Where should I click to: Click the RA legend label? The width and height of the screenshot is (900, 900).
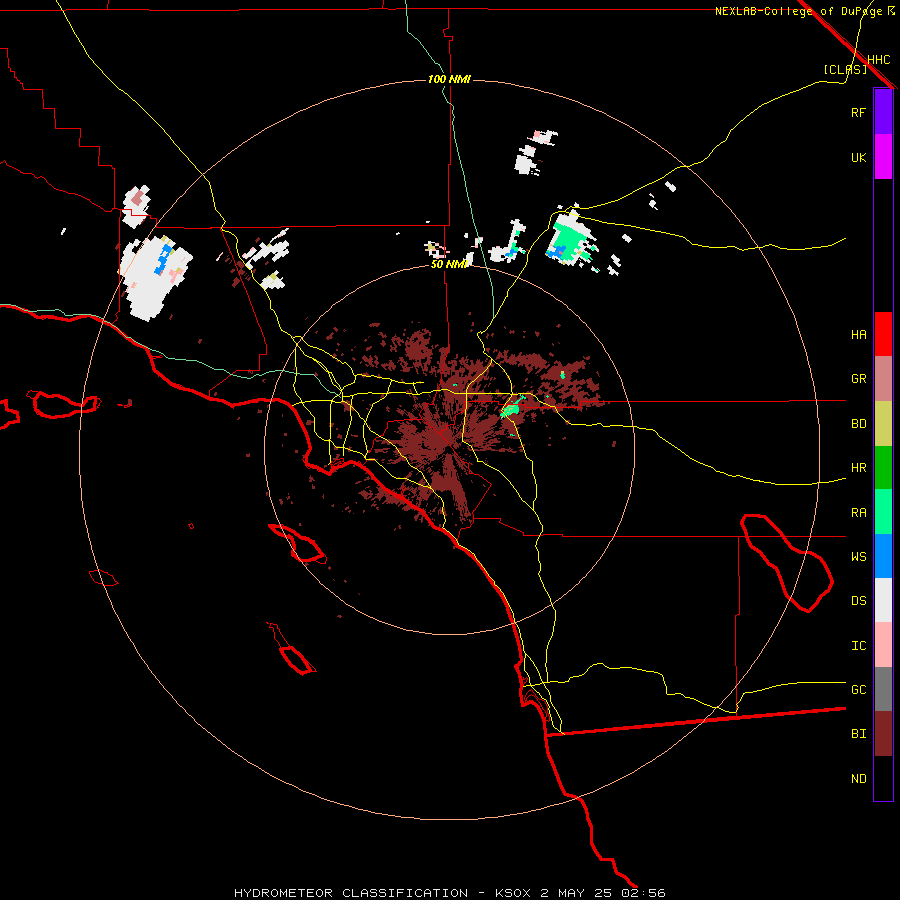pyautogui.click(x=858, y=512)
